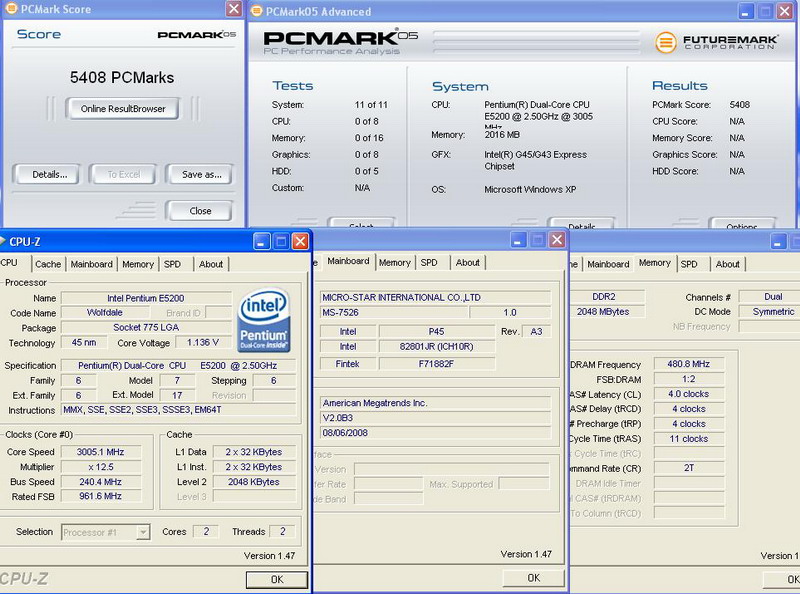Image resolution: width=800 pixels, height=594 pixels.
Task: Click PCMark05 Advanced title bar icon
Action: 257,11
